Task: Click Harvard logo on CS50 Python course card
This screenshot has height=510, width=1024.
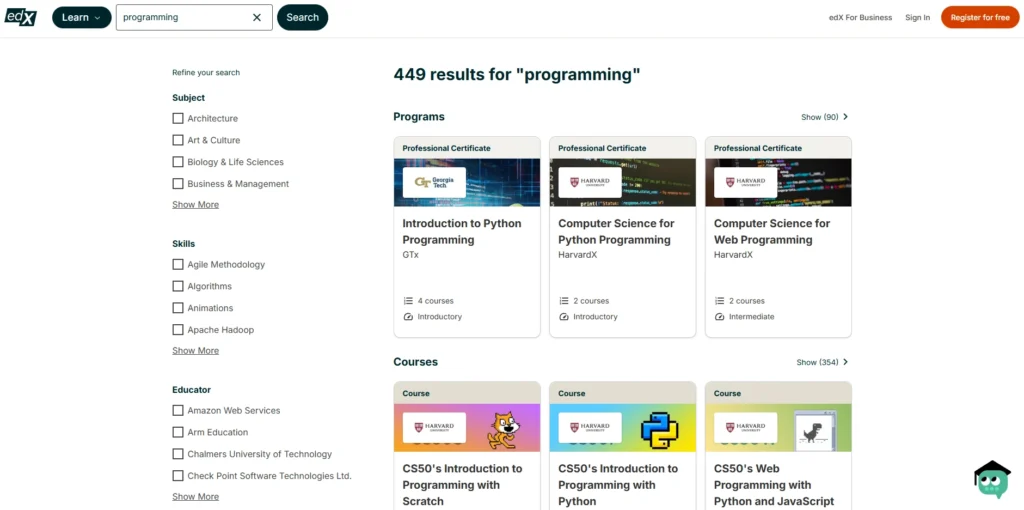Action: coord(590,428)
